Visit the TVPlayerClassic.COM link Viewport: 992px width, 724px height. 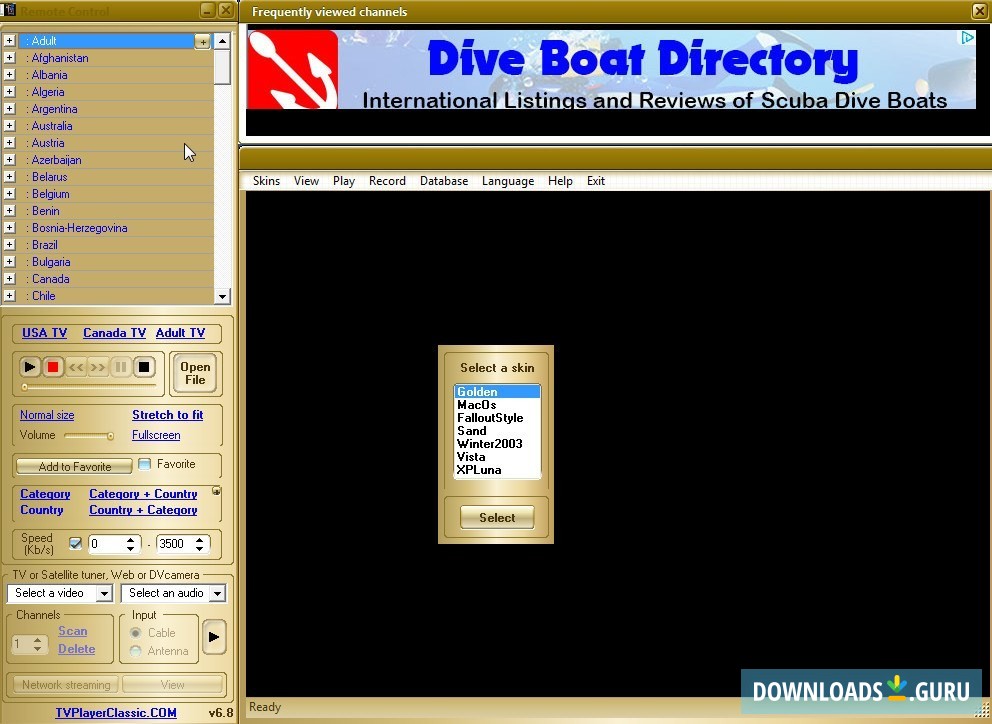pyautogui.click(x=116, y=713)
